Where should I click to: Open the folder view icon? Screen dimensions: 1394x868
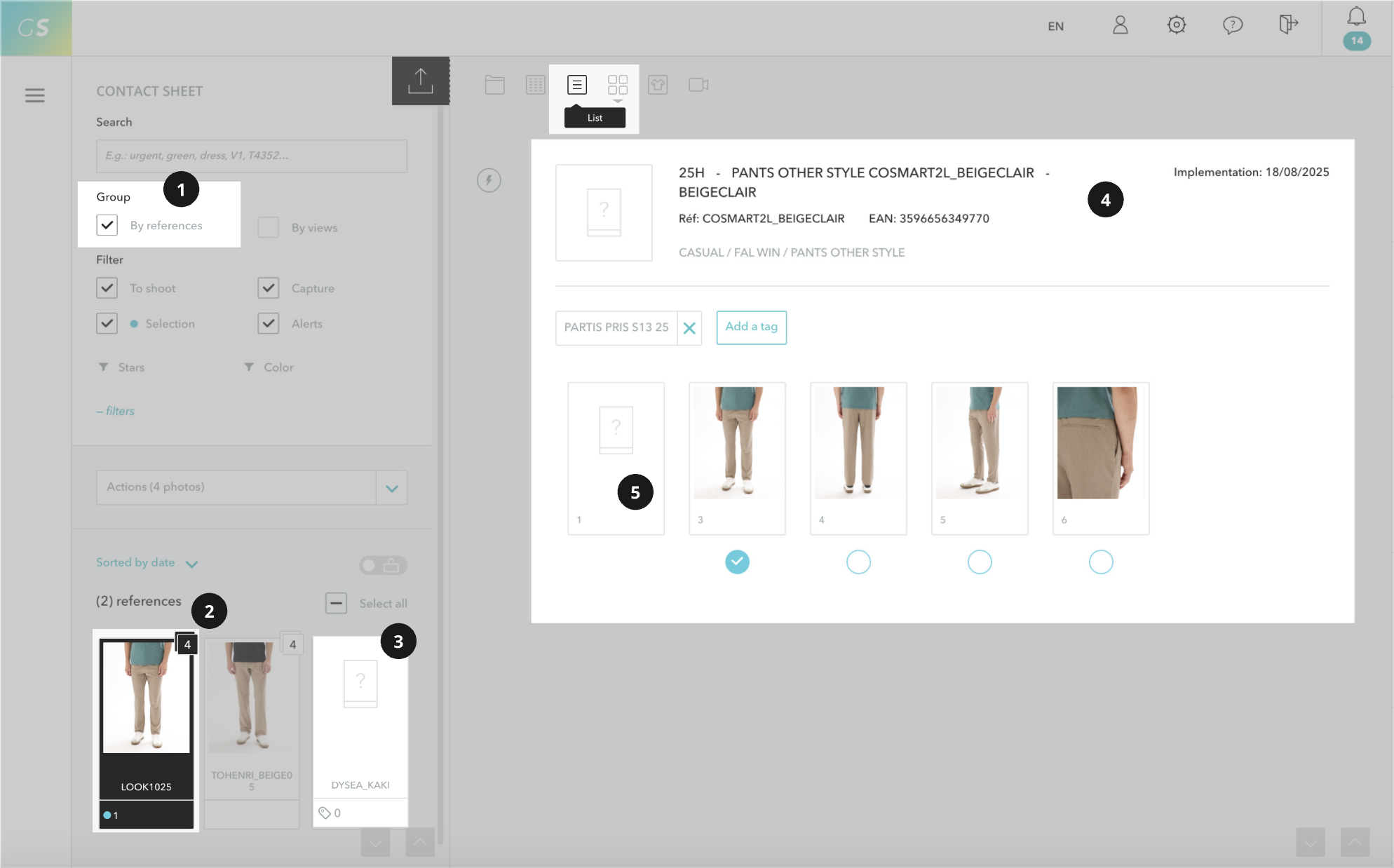tap(494, 85)
